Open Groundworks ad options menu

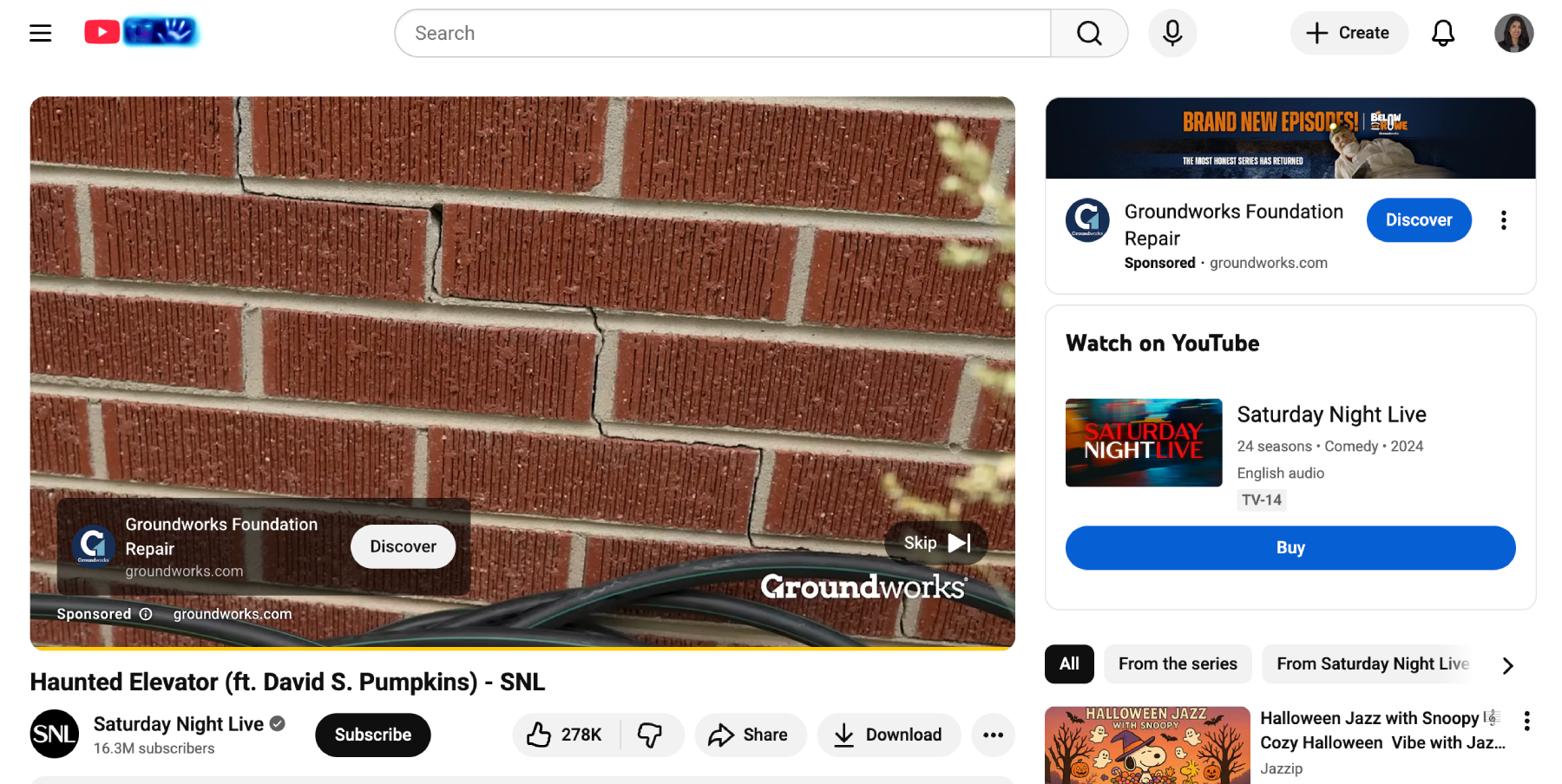(1503, 220)
